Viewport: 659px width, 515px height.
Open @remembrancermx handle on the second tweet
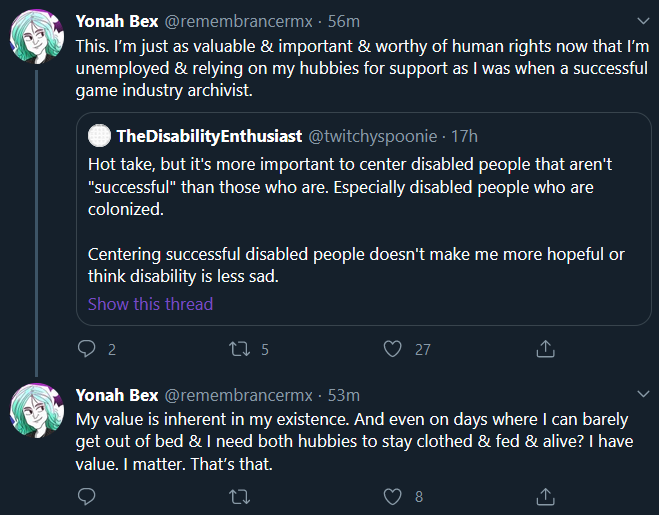pyautogui.click(x=238, y=395)
